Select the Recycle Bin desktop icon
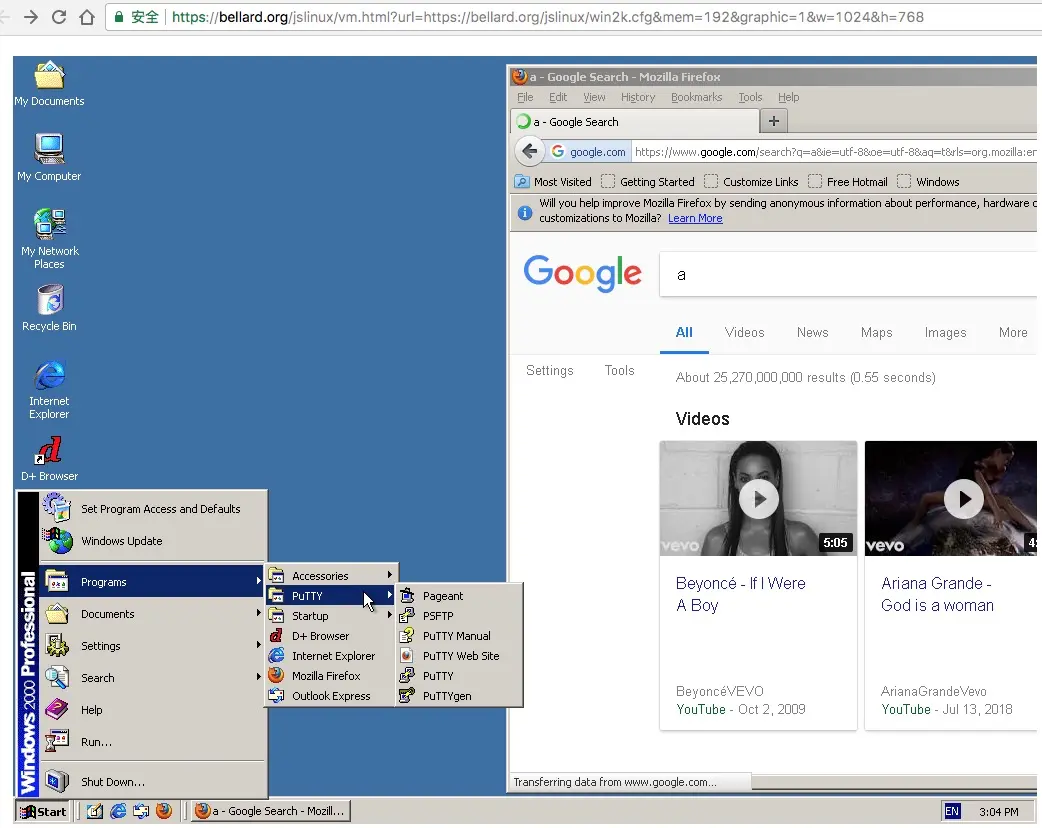1042x828 pixels. tap(49, 308)
